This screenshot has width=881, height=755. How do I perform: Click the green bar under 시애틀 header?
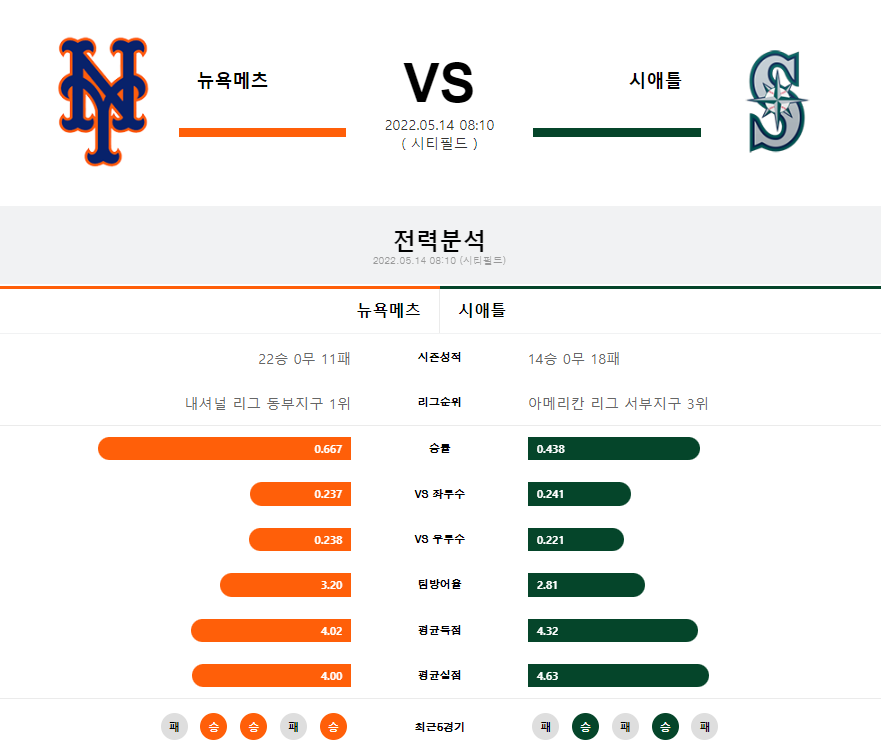tap(617, 133)
